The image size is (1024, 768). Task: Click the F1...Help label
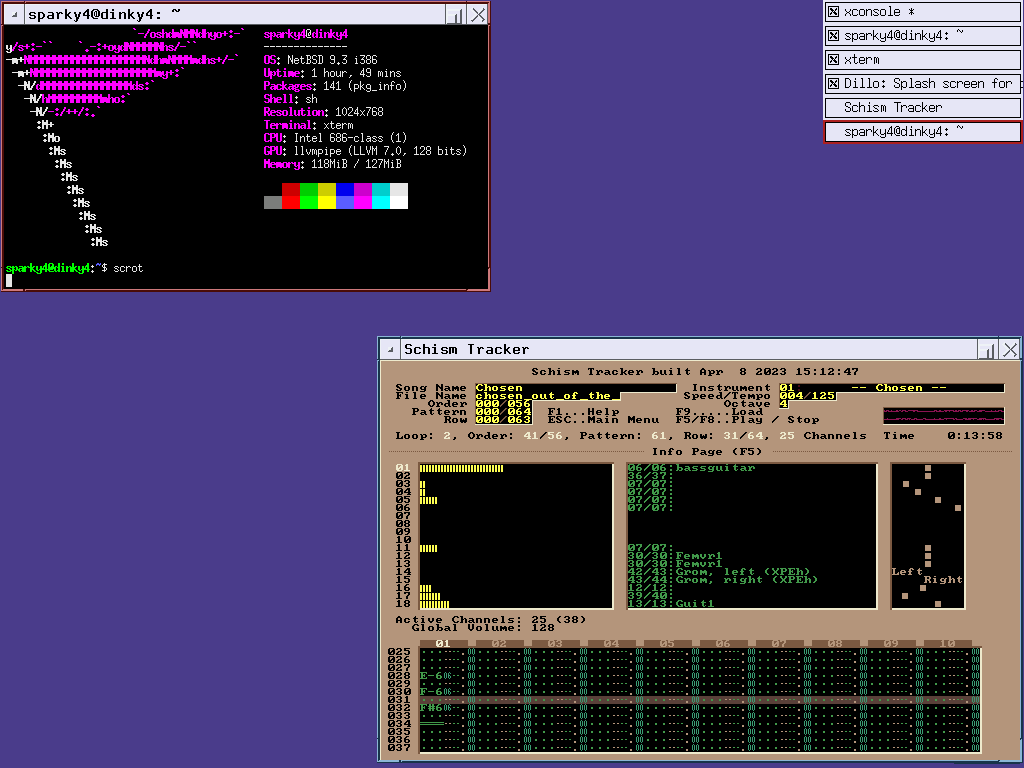pos(583,412)
